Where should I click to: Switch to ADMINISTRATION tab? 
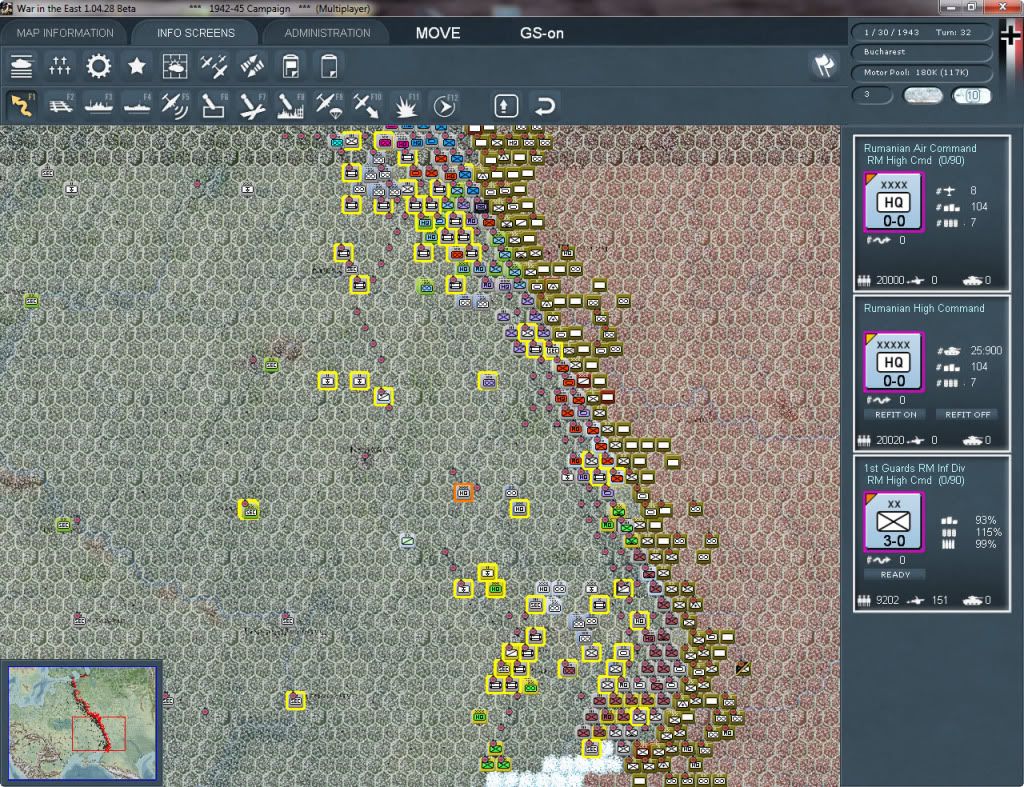[x=327, y=33]
